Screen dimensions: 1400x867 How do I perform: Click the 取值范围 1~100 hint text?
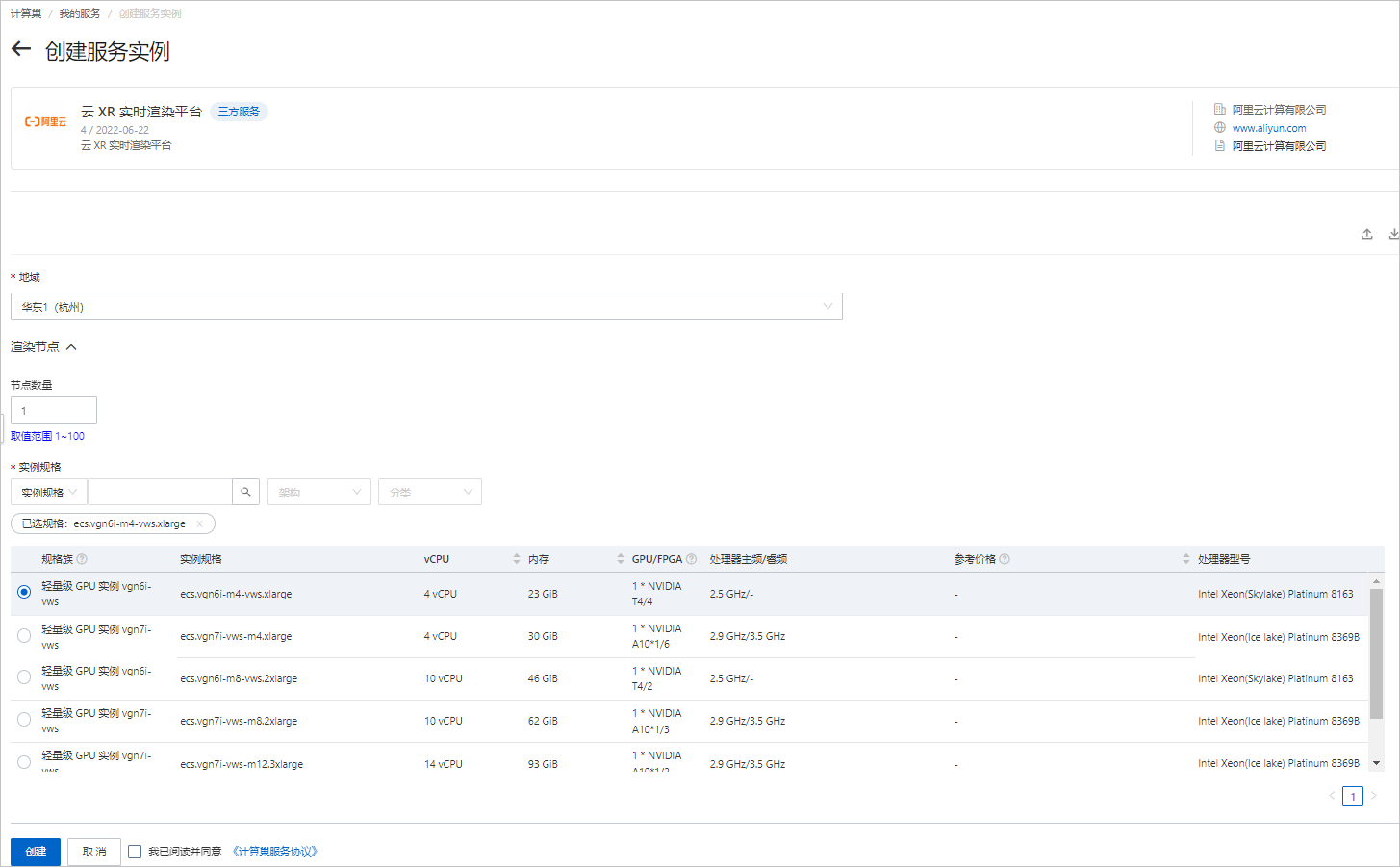tap(47, 436)
